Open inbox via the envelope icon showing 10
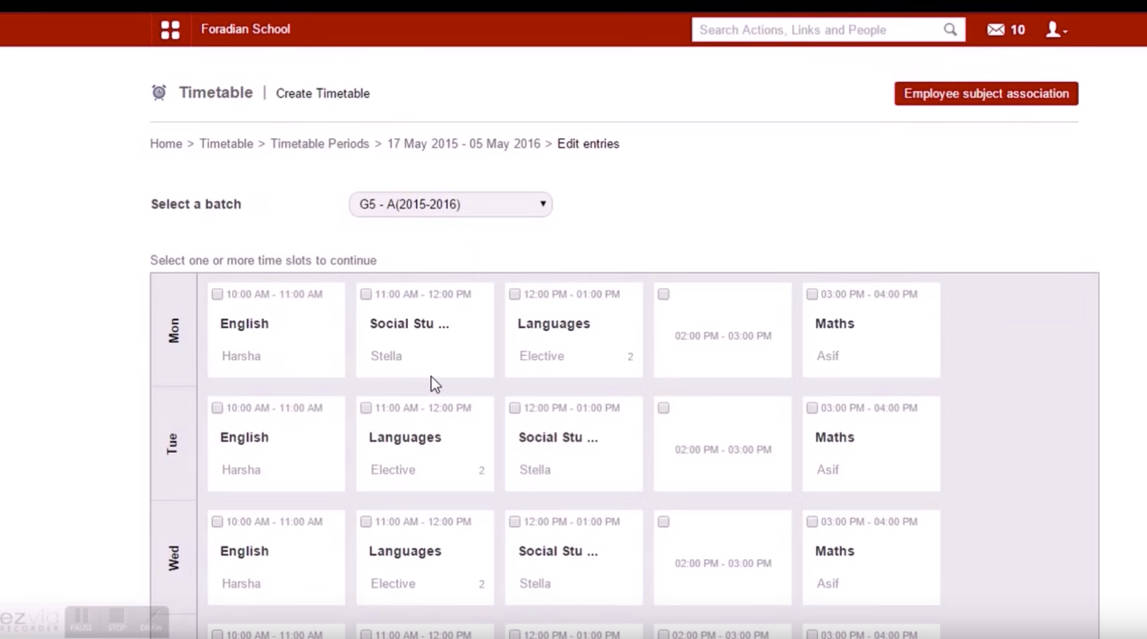The width and height of the screenshot is (1147, 639). (x=995, y=29)
